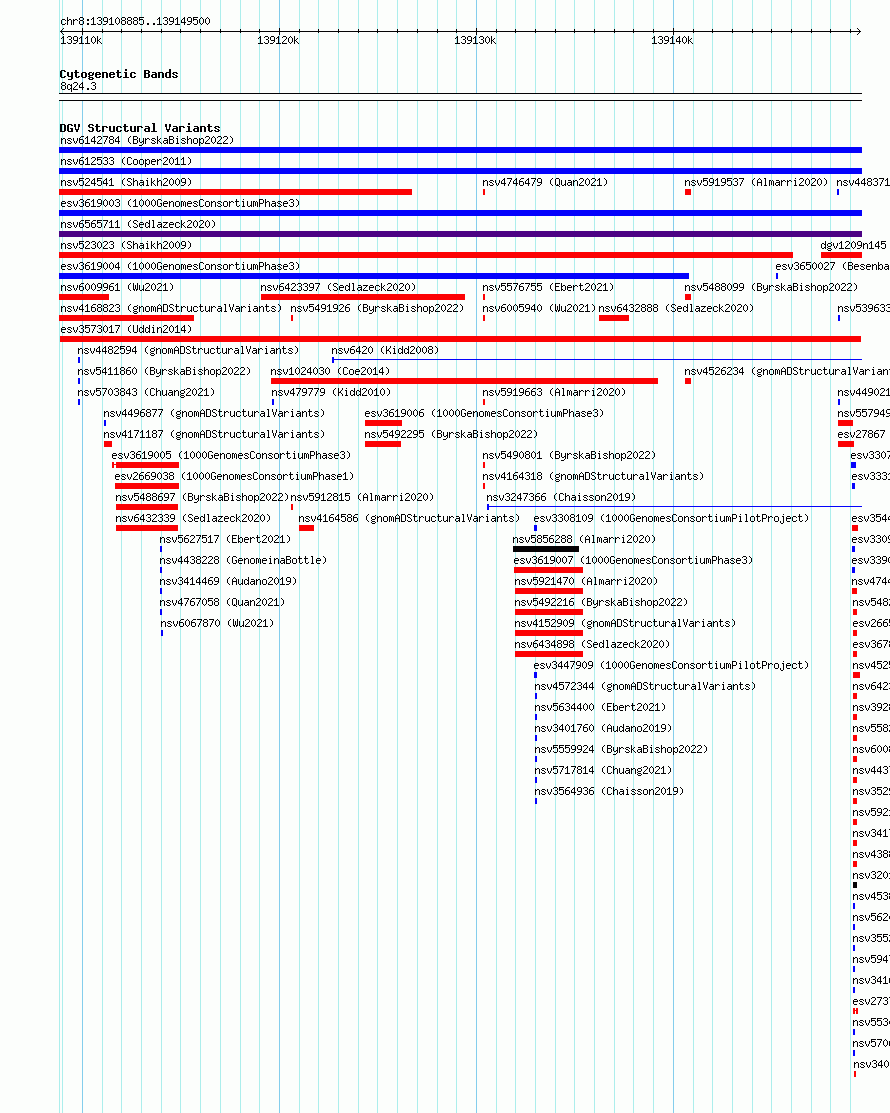Open nsv5921470 (Almarri2020) variant
The width and height of the screenshot is (890, 1113).
[586, 581]
